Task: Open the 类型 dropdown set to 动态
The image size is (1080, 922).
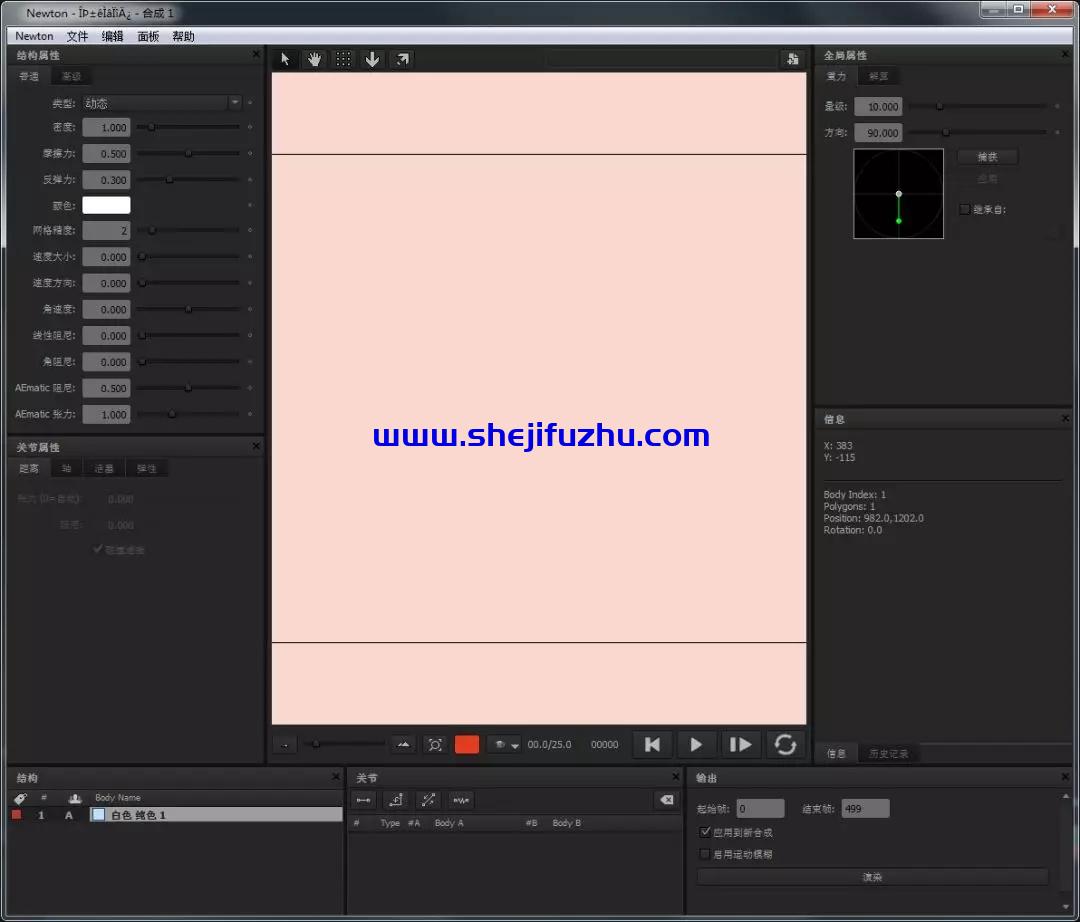Action: (162, 103)
